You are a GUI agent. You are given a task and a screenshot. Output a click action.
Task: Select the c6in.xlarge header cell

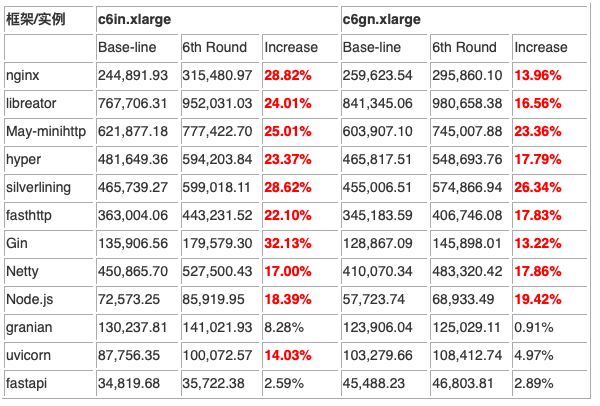tap(135, 19)
